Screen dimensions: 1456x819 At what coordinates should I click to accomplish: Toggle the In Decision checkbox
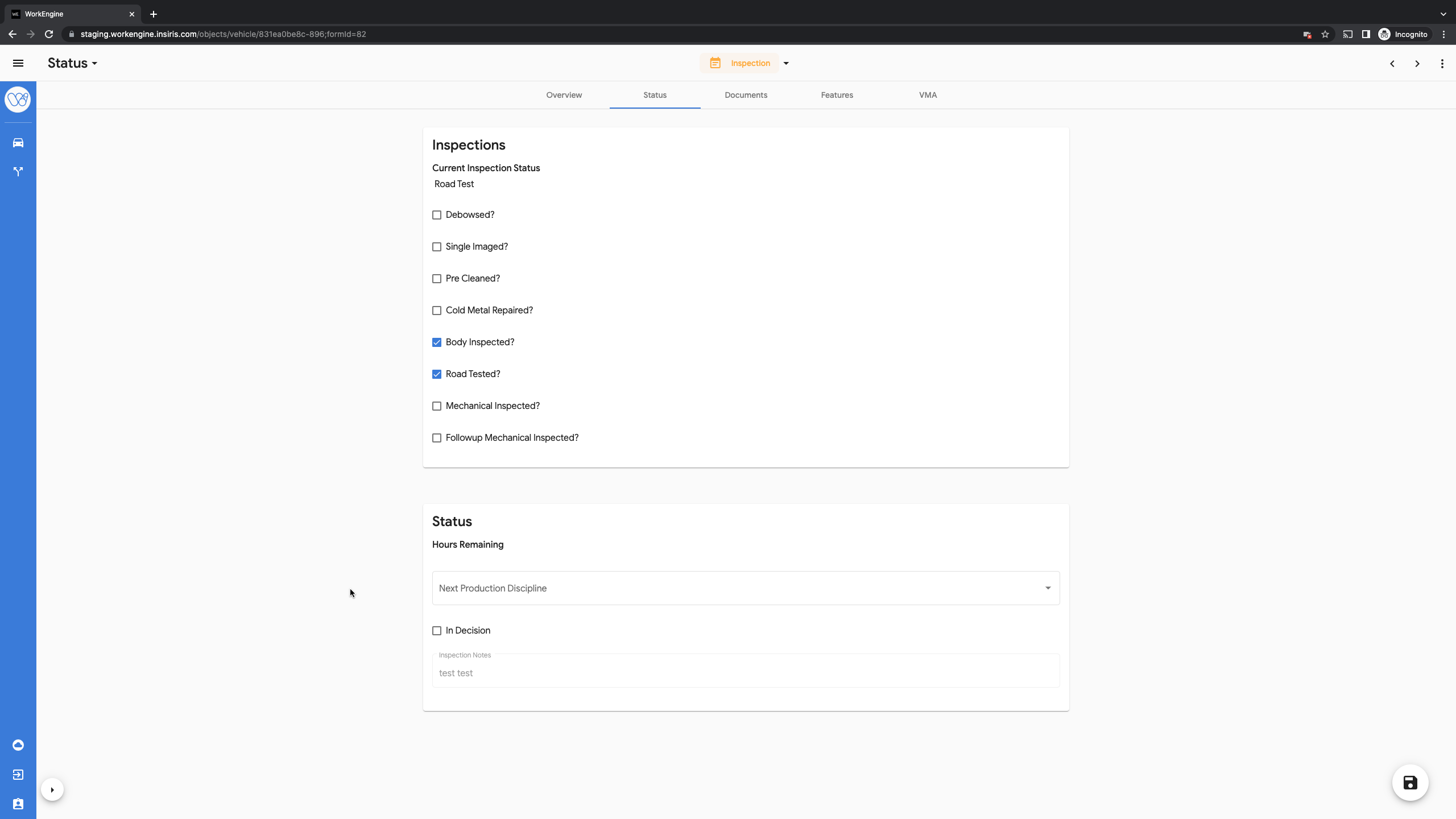click(437, 631)
